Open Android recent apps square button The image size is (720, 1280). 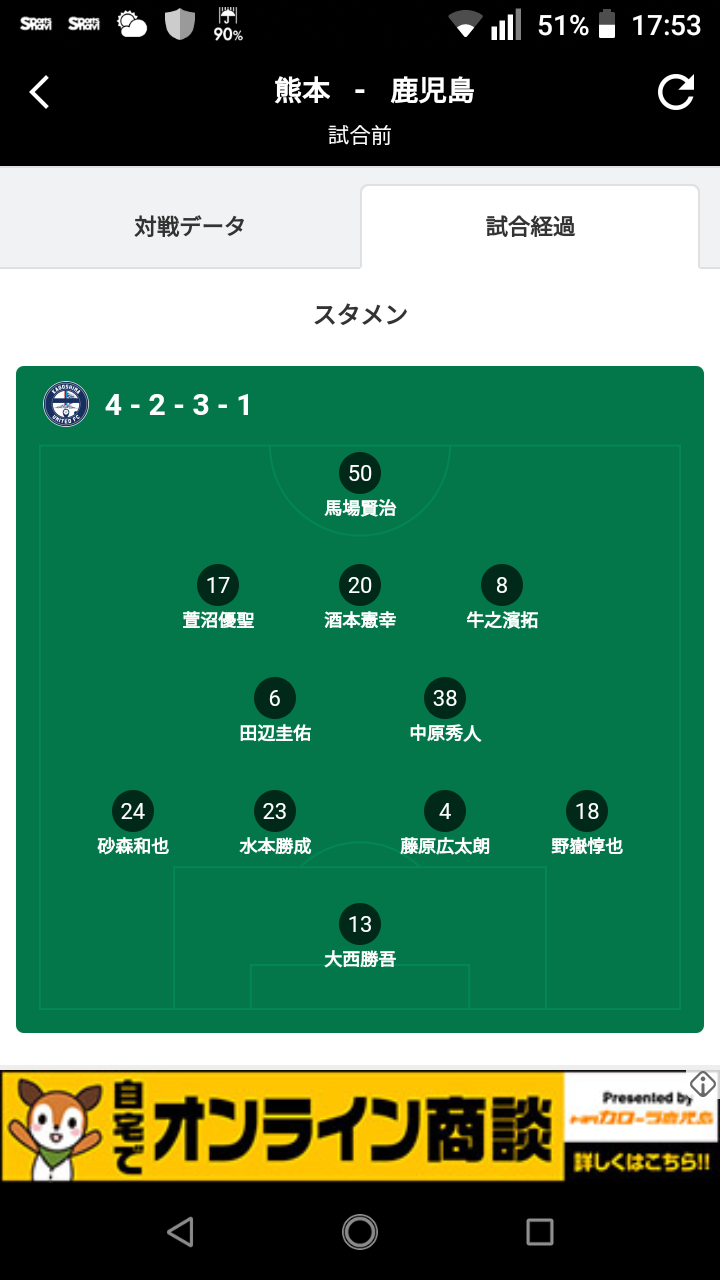540,1232
